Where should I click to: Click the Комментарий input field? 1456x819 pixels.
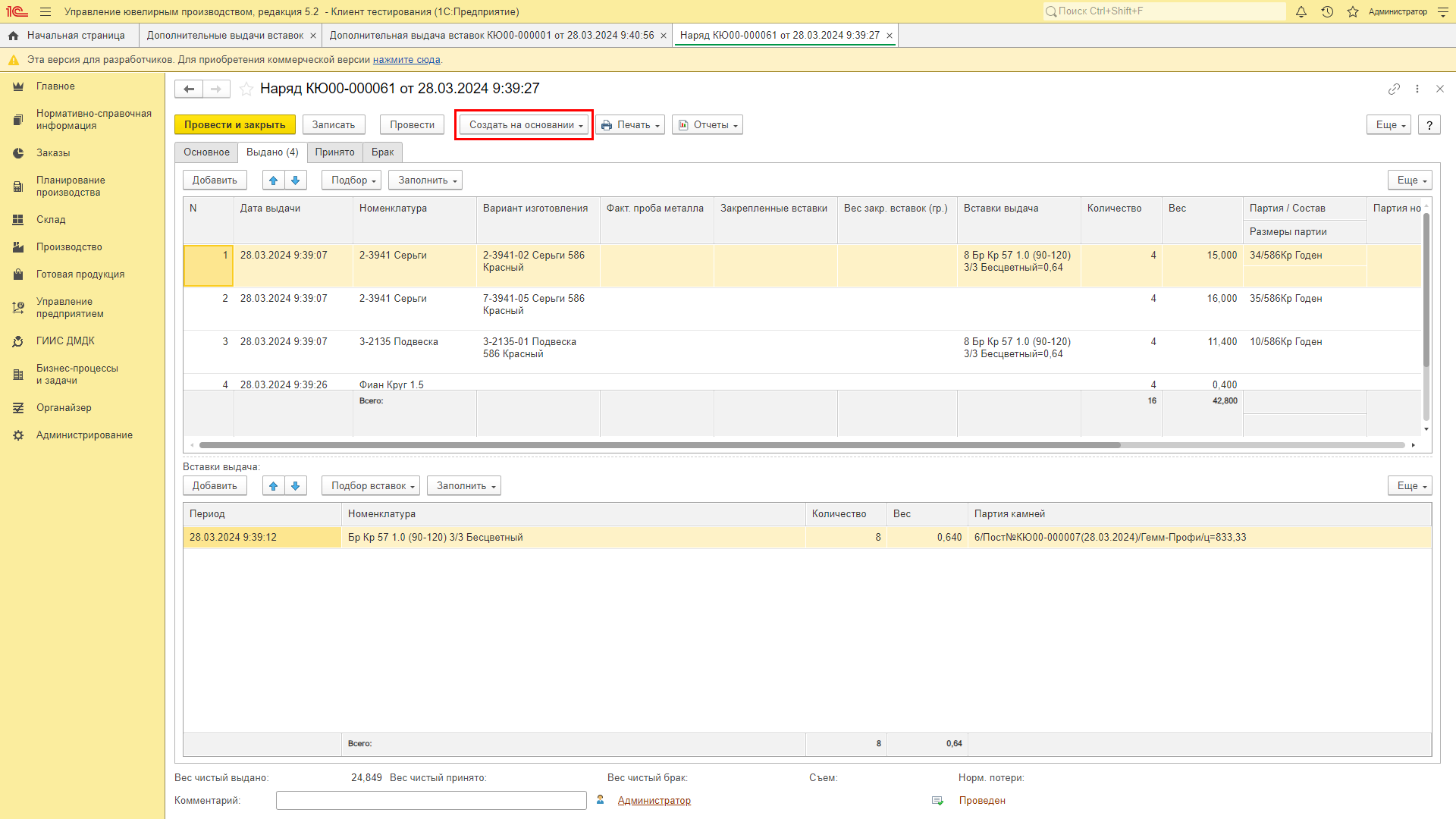(431, 801)
